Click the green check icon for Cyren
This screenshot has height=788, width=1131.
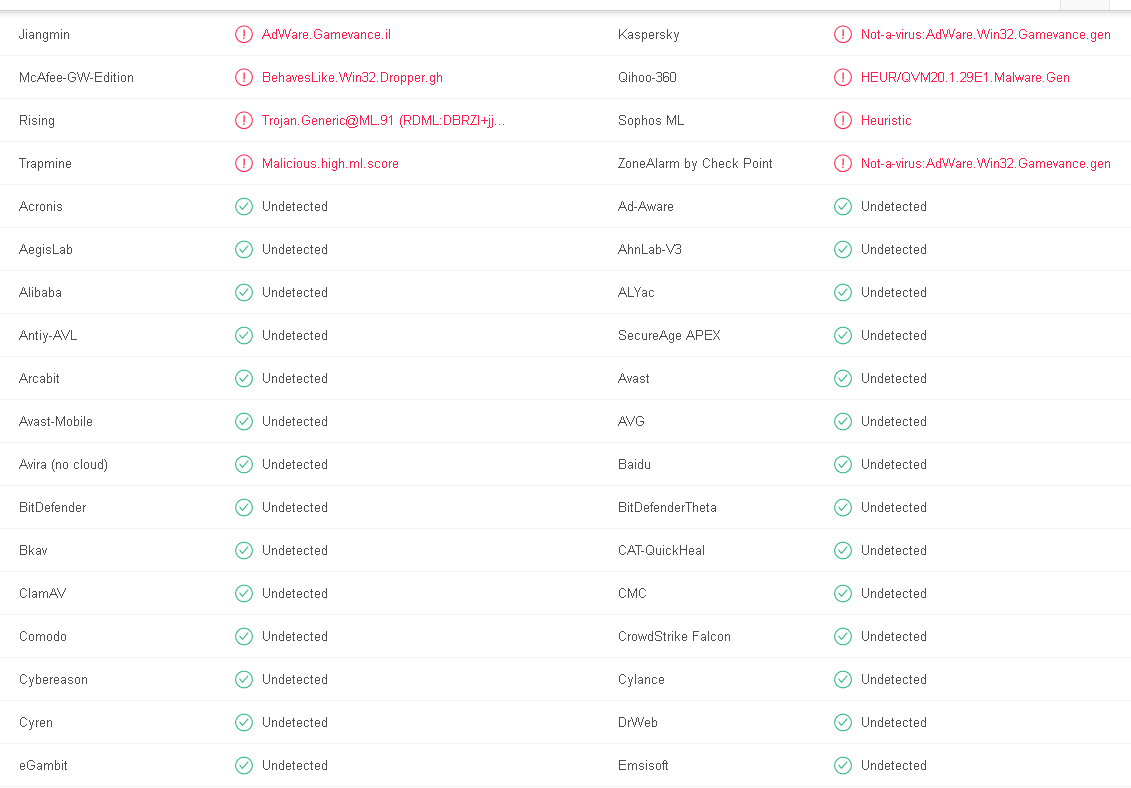click(244, 722)
